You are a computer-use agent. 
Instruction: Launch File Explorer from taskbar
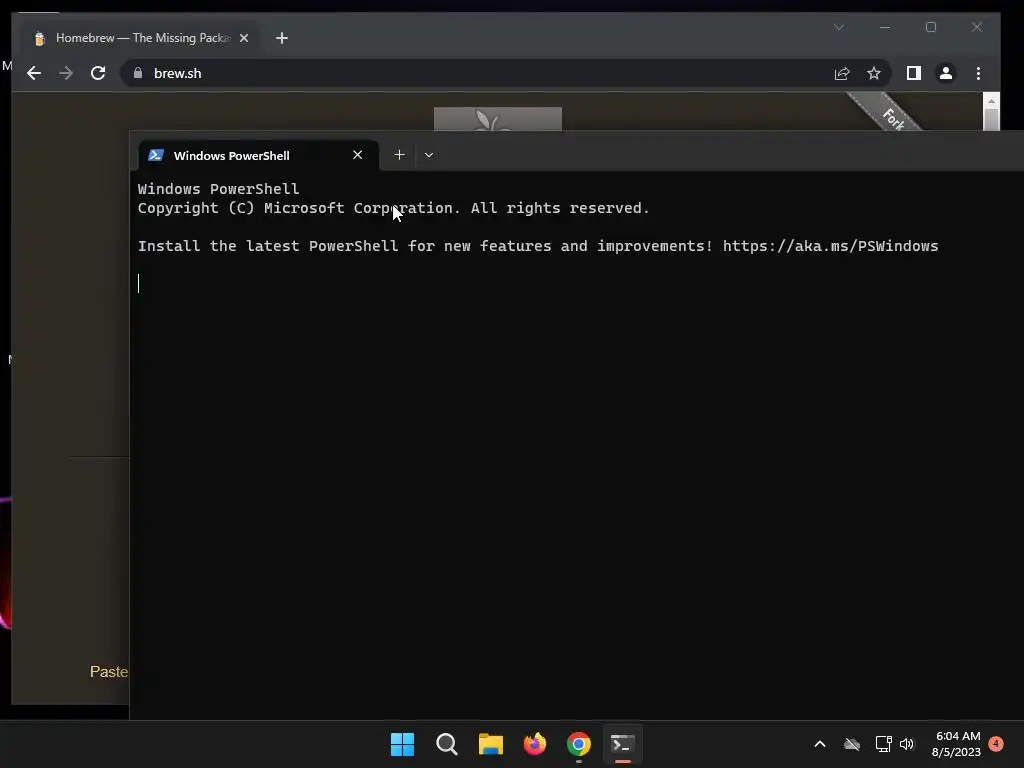coord(490,744)
